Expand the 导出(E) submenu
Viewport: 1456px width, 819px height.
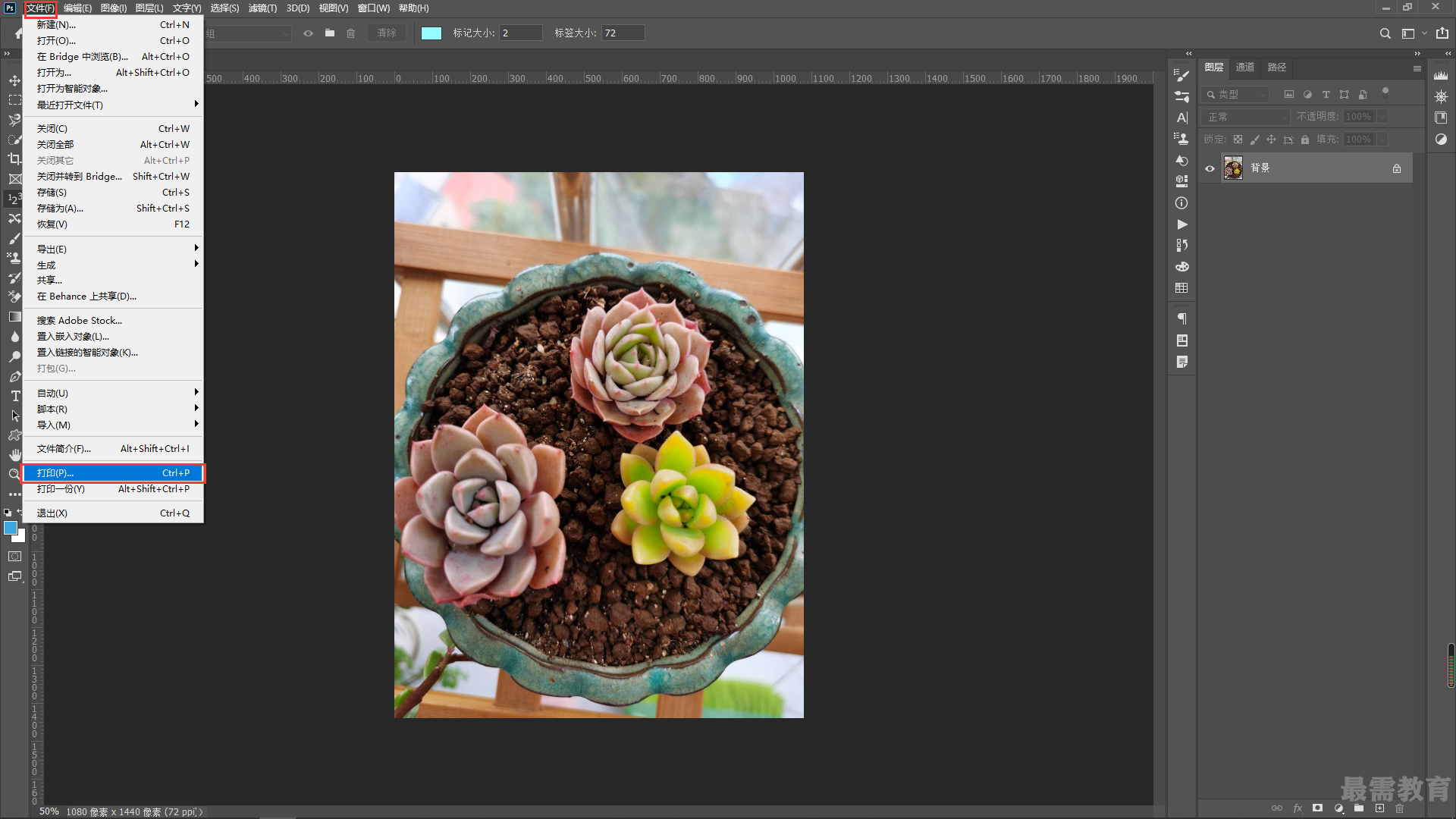(x=114, y=249)
